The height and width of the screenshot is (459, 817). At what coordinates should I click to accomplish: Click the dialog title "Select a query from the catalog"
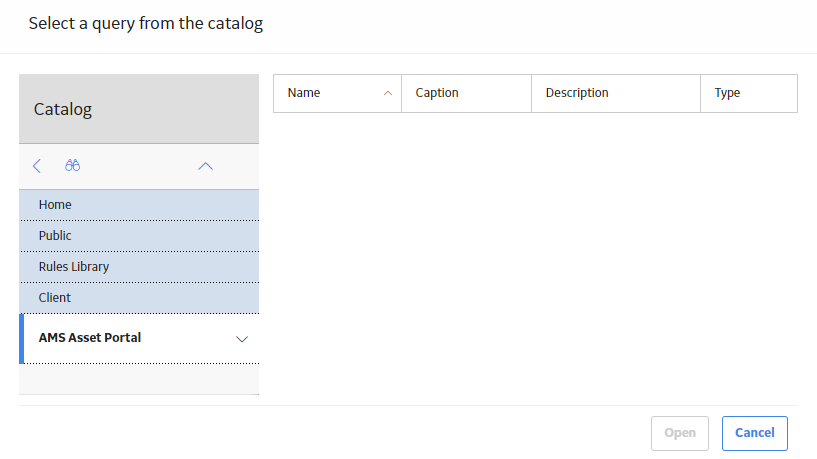coord(146,24)
